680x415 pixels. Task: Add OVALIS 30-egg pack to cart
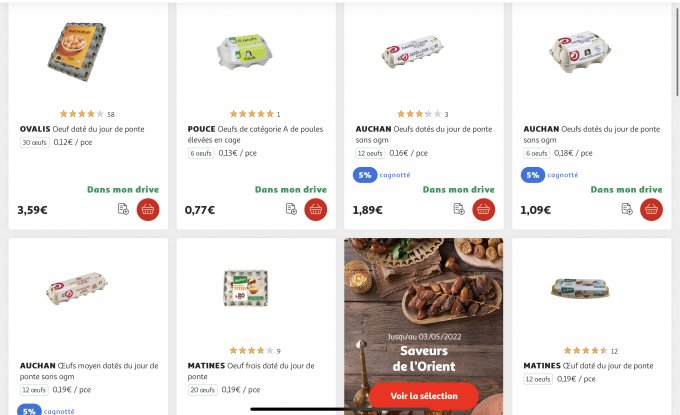coord(148,209)
